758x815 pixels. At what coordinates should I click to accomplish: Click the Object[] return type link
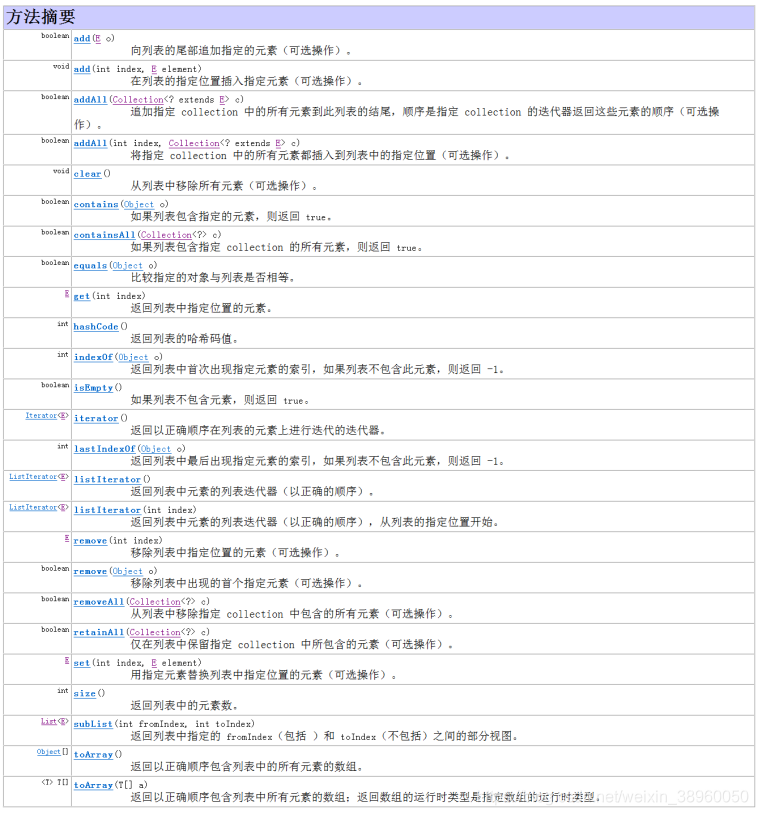pyautogui.click(x=49, y=752)
